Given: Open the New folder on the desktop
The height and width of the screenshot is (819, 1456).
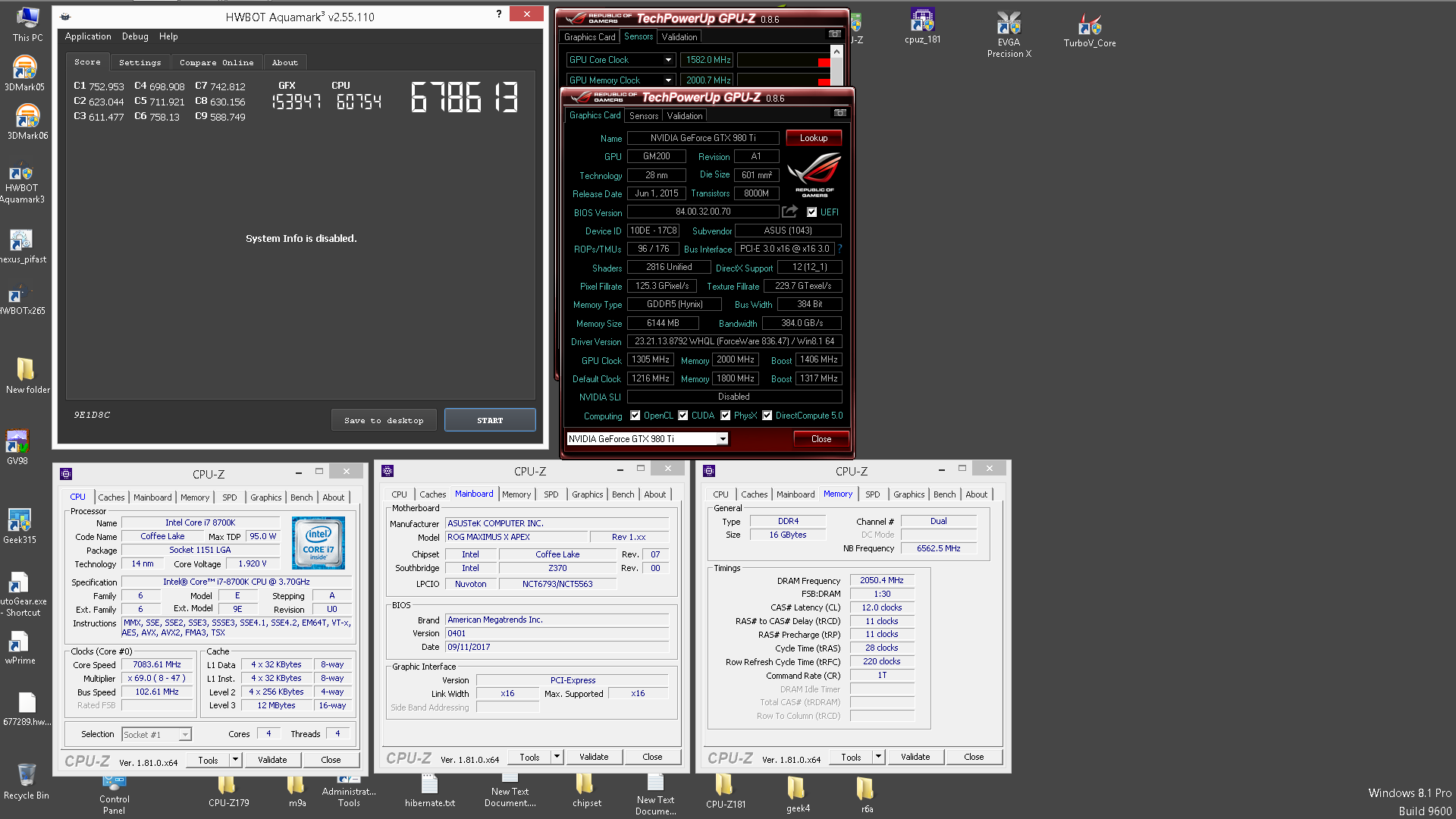Looking at the screenshot, I should (27, 375).
